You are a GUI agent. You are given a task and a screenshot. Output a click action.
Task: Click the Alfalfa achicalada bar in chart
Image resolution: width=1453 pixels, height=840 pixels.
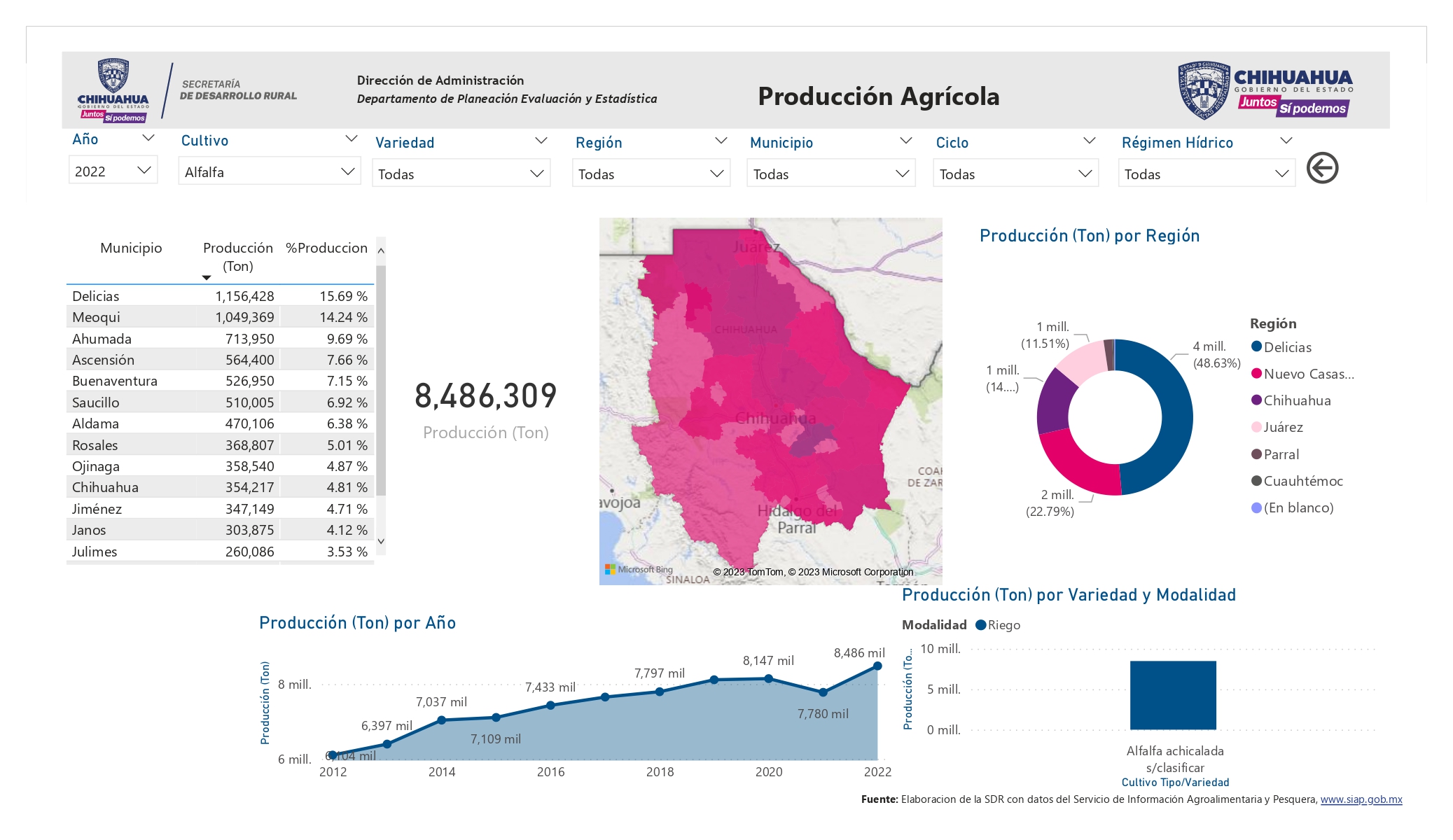[x=1173, y=695]
